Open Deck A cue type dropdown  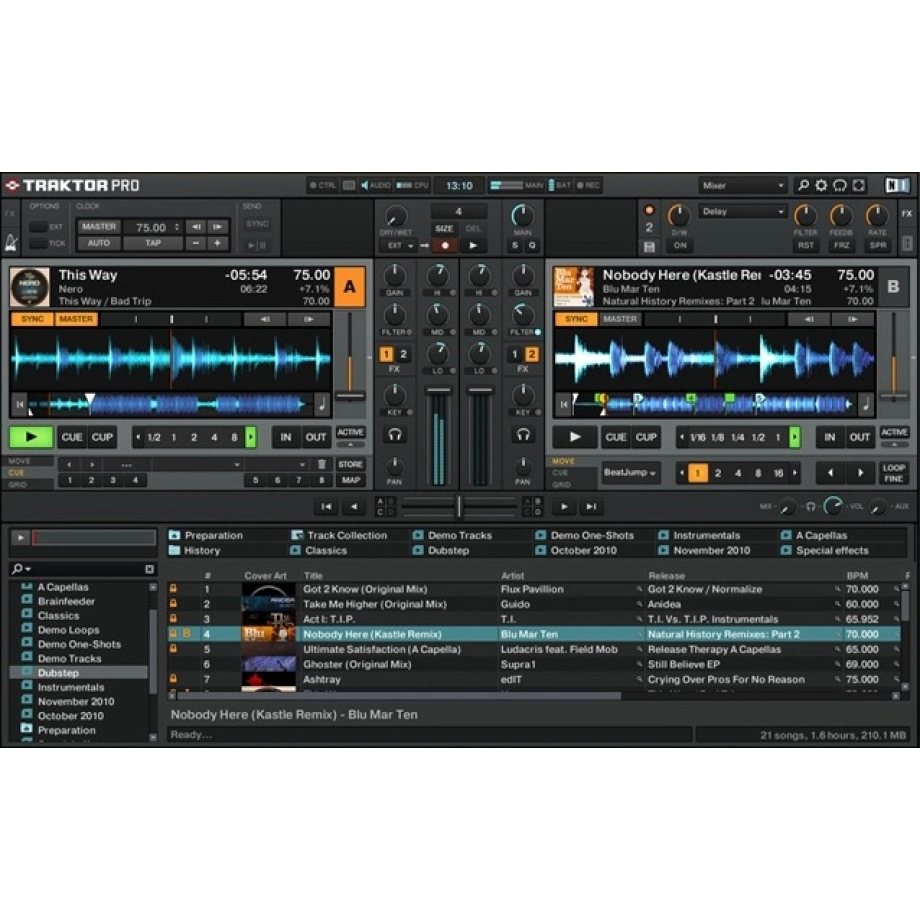277,464
